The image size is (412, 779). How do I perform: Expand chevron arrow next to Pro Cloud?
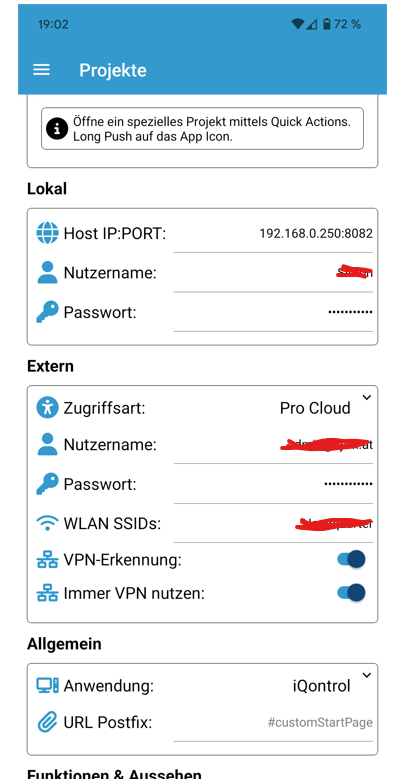[366, 397]
